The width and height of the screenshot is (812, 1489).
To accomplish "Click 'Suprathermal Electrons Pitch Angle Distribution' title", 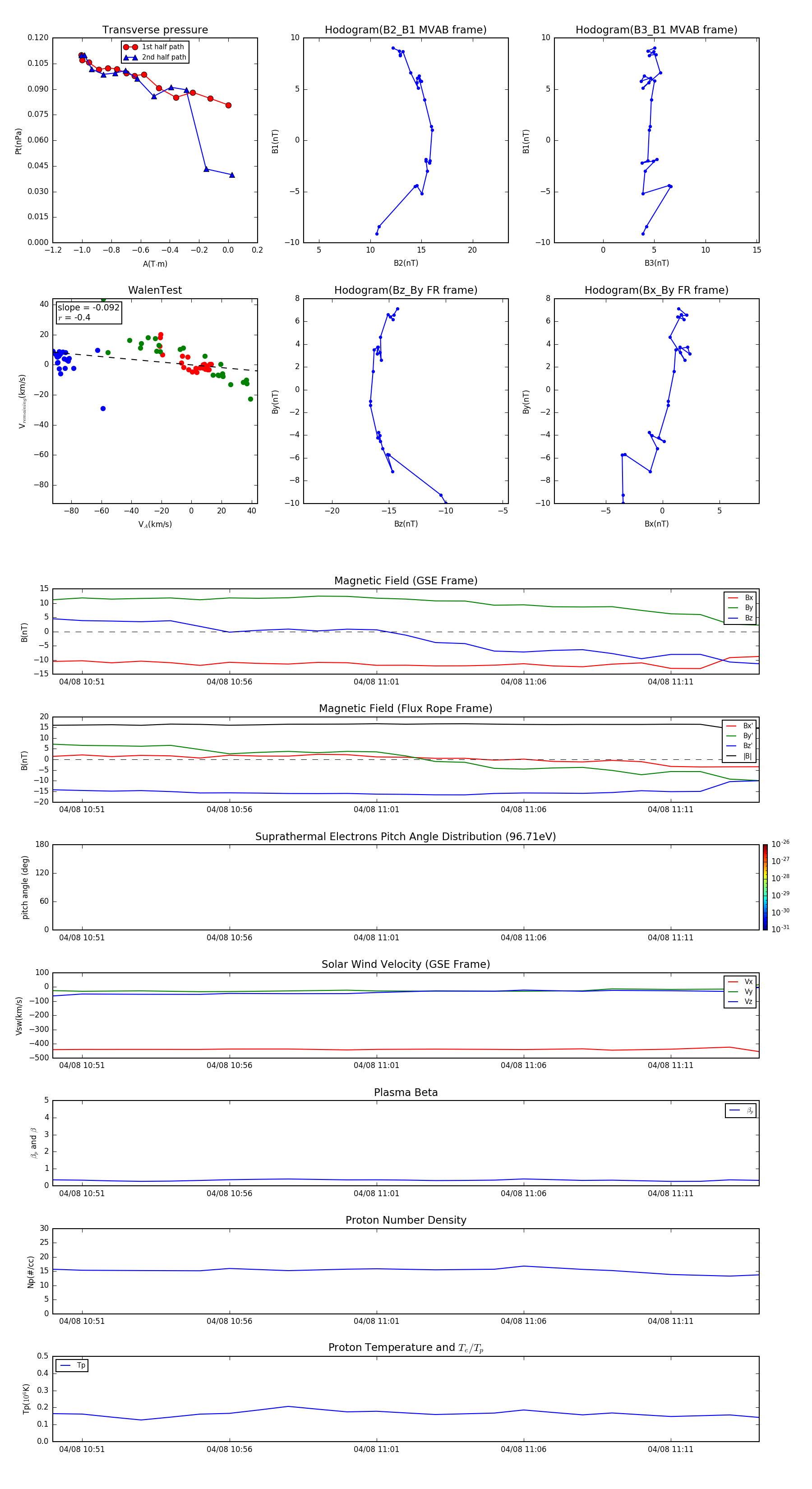I will click(406, 837).
